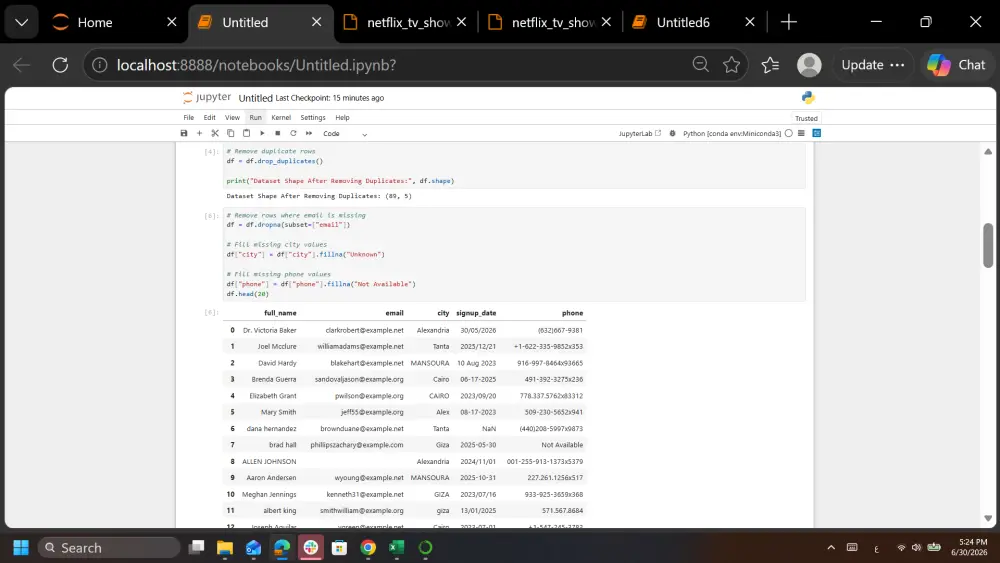Viewport: 1000px width, 563px height.
Task: Open the zoom out magnifier icon
Action: pos(700,64)
